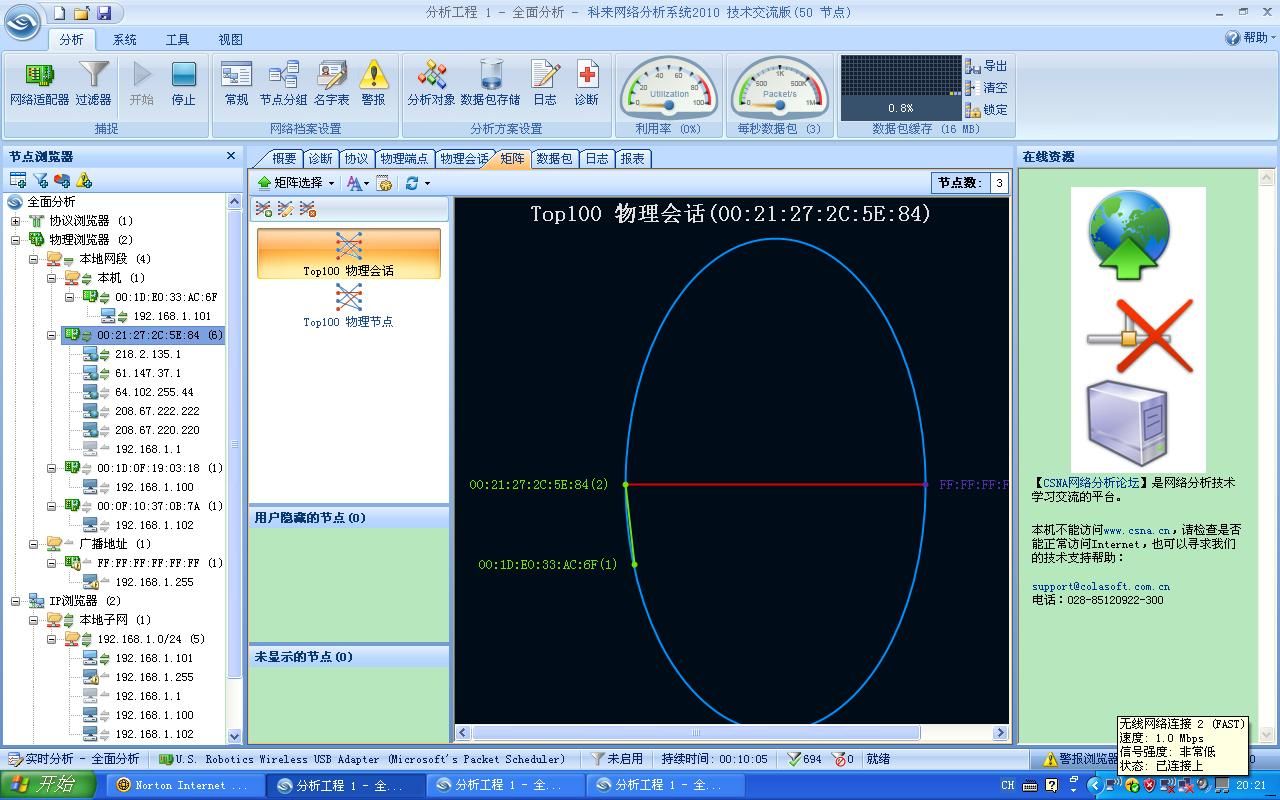1280x800 pixels.
Task: Select the Top100 物理会话 matrix
Action: [348, 254]
